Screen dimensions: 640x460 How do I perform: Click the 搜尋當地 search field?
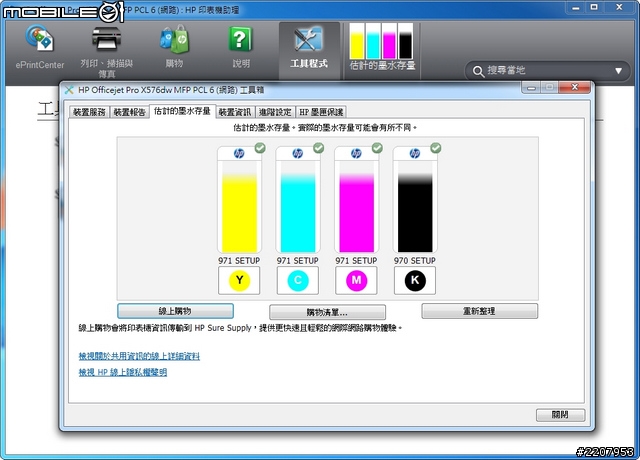(x=547, y=71)
